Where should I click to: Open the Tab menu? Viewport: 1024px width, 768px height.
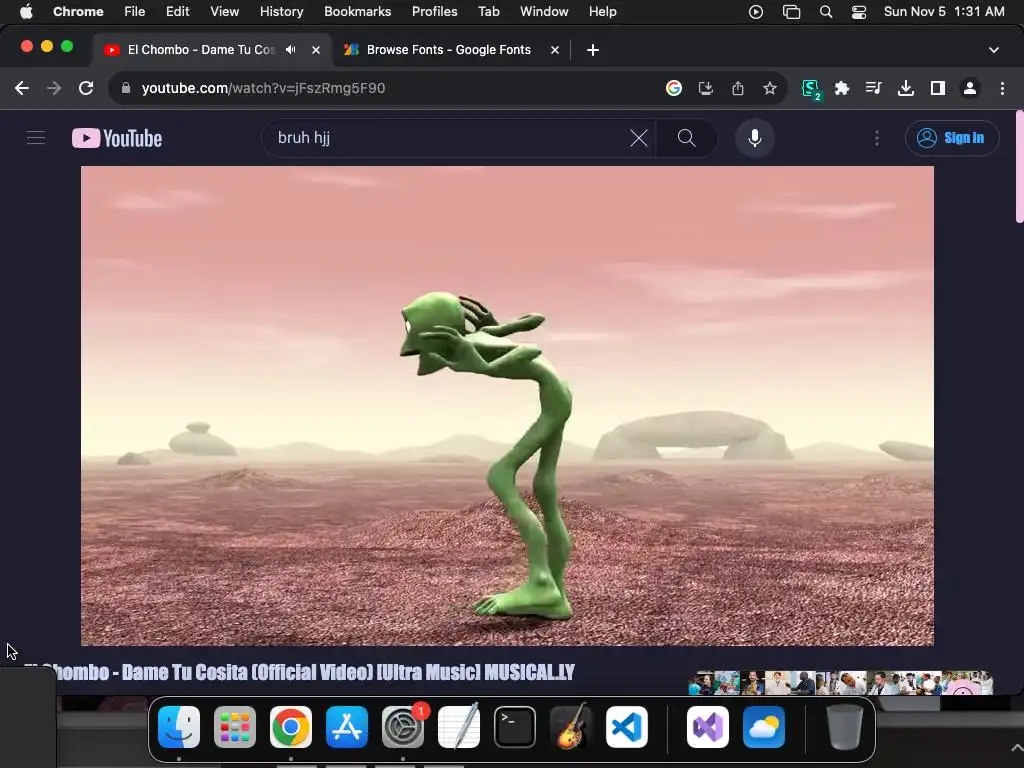pos(488,12)
